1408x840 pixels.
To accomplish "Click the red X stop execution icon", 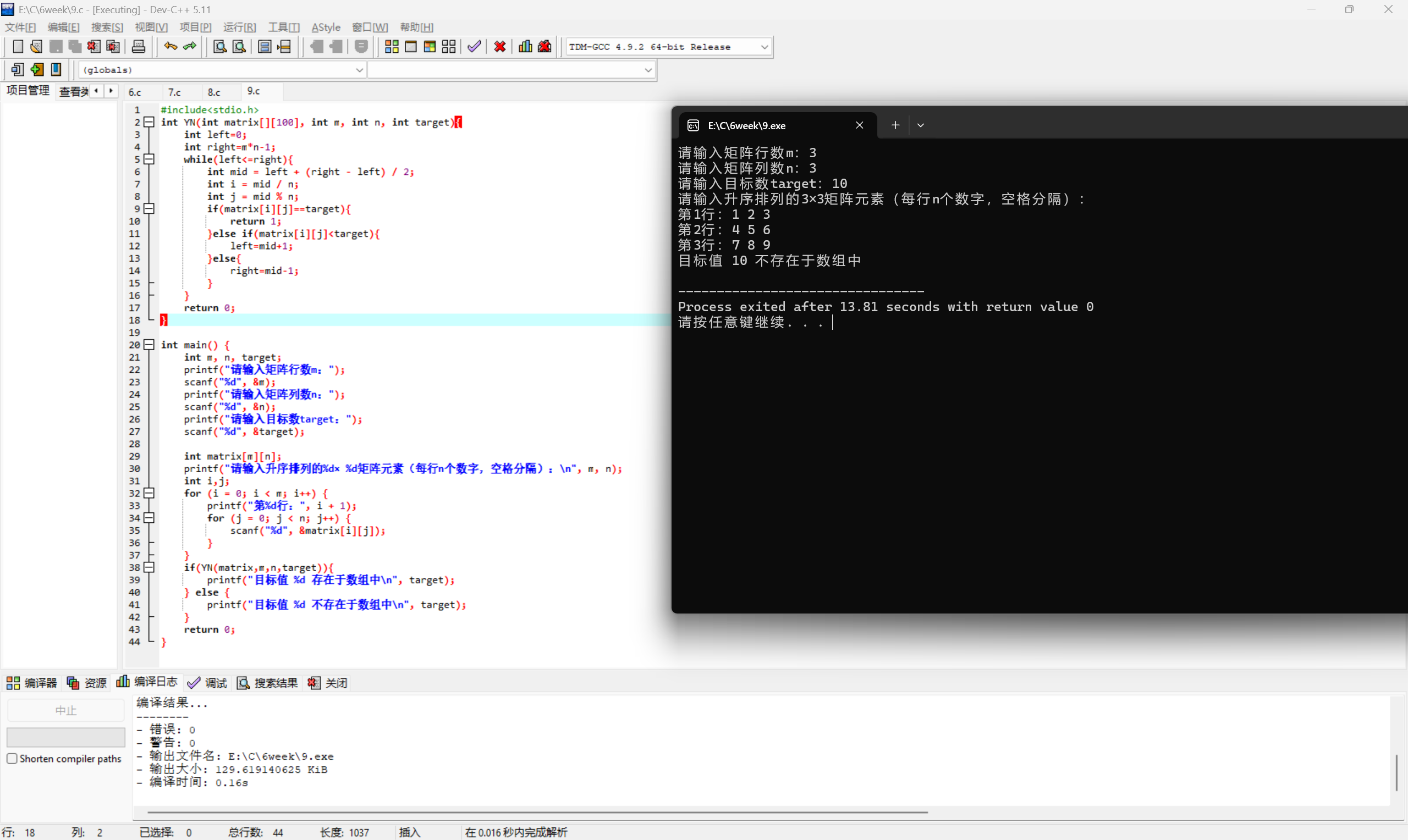I will click(499, 46).
